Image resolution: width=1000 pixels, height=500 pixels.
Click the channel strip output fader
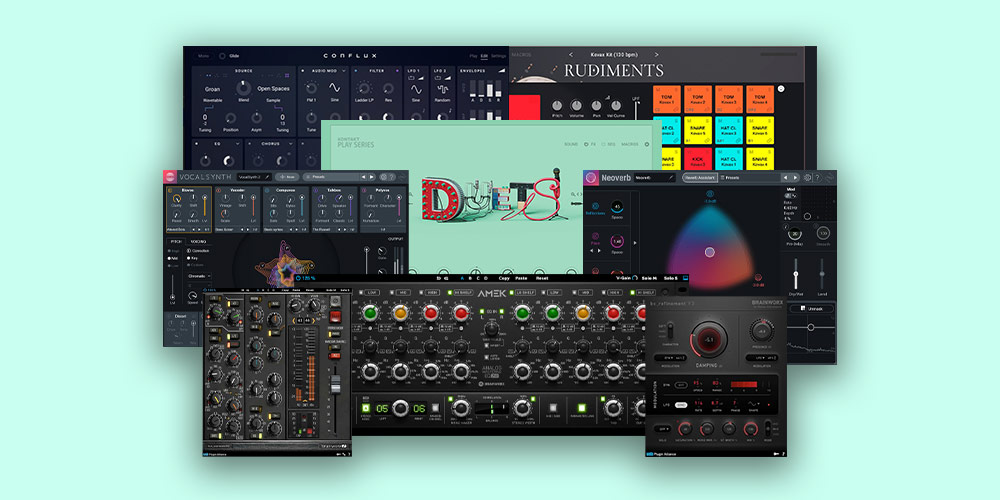point(335,383)
